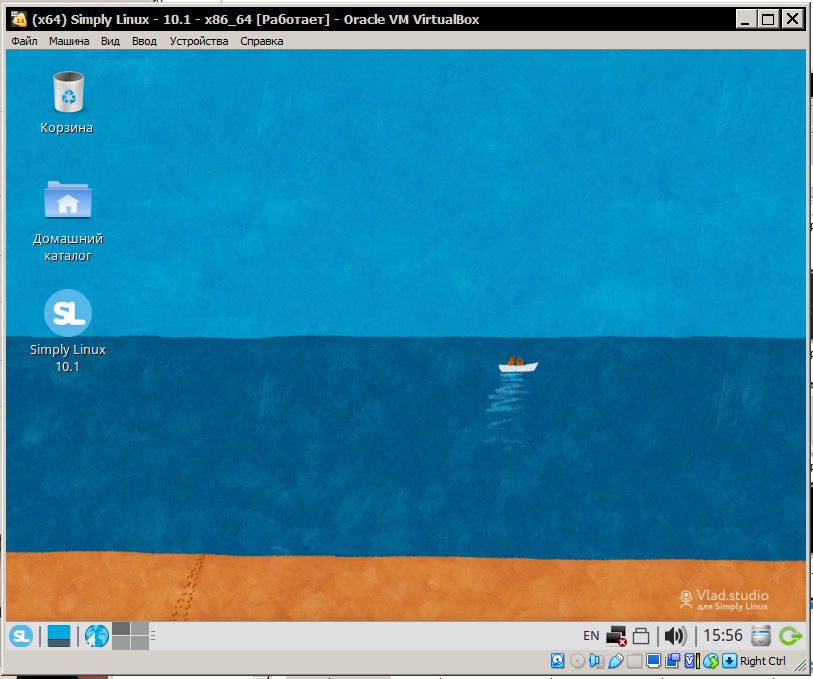The image size is (813, 679).
Task: Close the VirtualBox window
Action: tap(792, 20)
